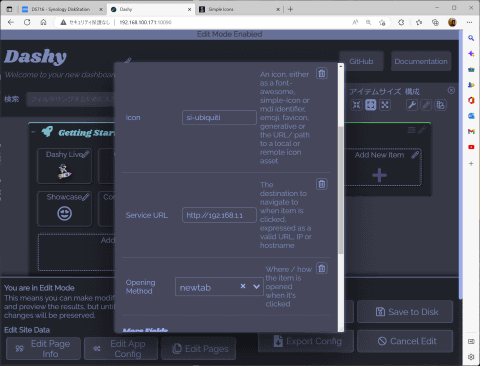This screenshot has height=366, width=480.
Task: Pick the large item size icon
Action: click(385, 105)
